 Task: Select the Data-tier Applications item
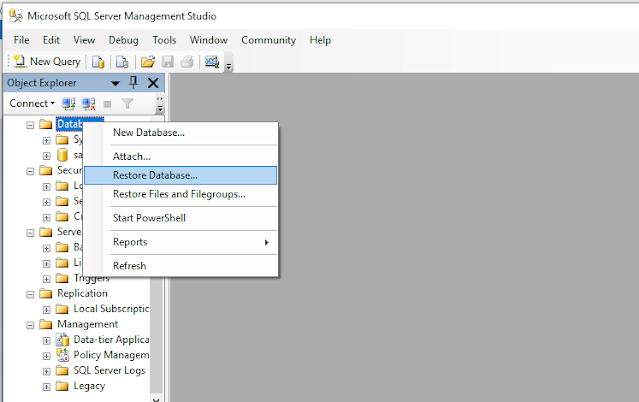coord(111,340)
